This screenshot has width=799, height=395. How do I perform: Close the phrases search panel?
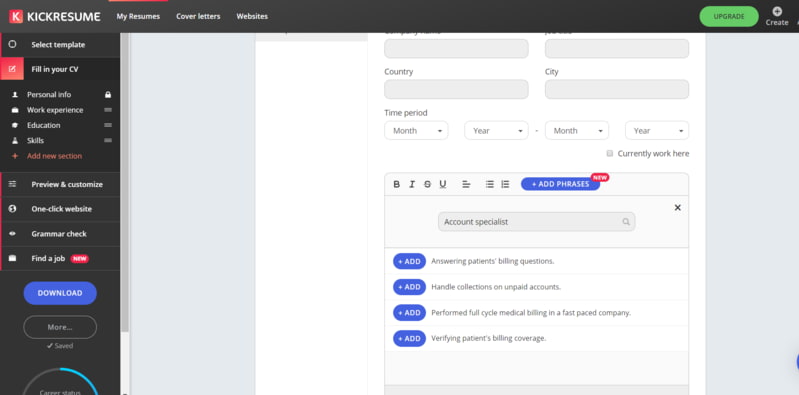click(x=677, y=207)
